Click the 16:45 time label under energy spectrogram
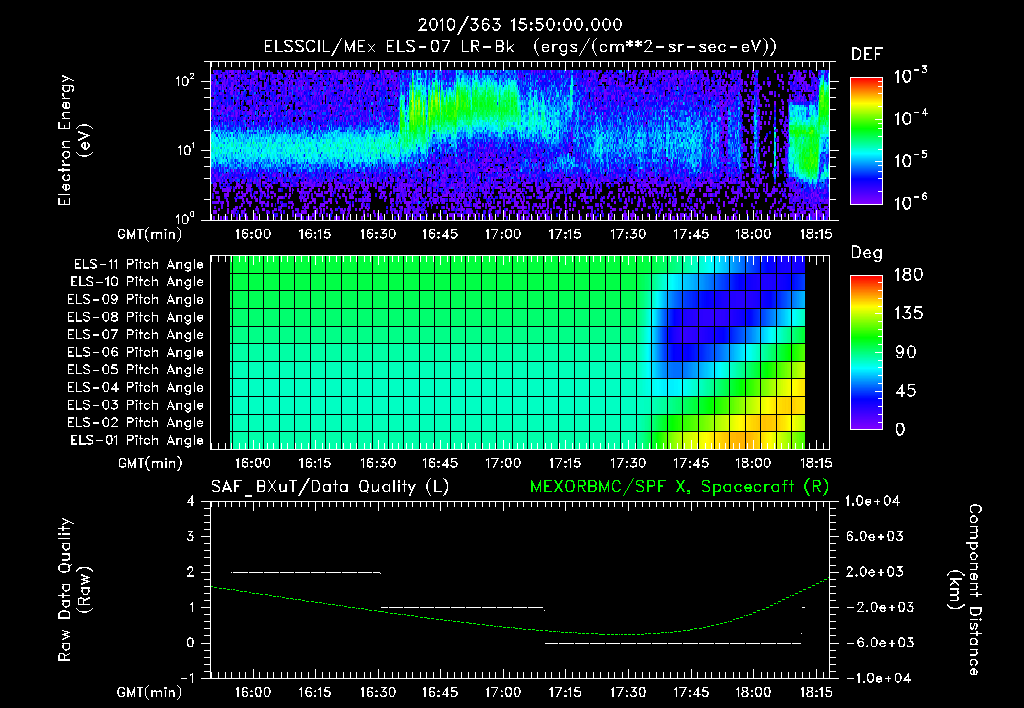This screenshot has width=1024, height=708. click(440, 234)
